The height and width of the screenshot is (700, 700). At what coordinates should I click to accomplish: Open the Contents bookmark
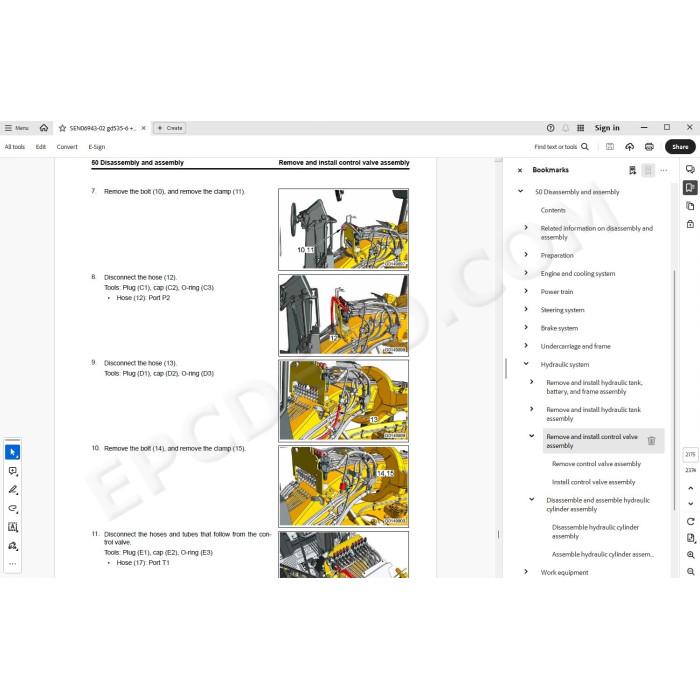[x=553, y=210]
